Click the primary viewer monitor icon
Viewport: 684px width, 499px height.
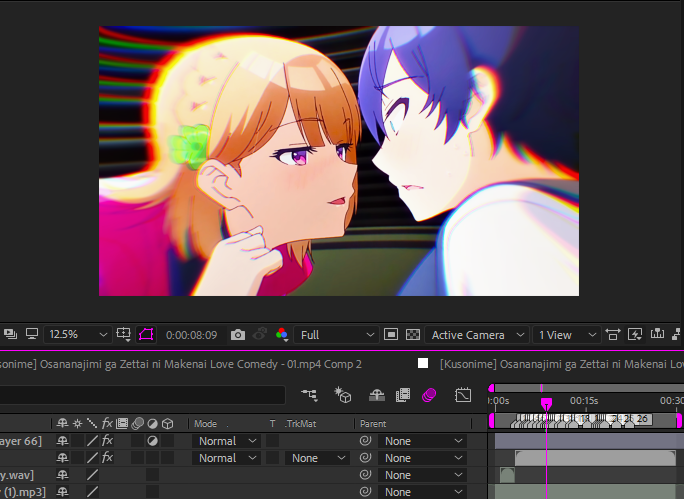(32, 335)
